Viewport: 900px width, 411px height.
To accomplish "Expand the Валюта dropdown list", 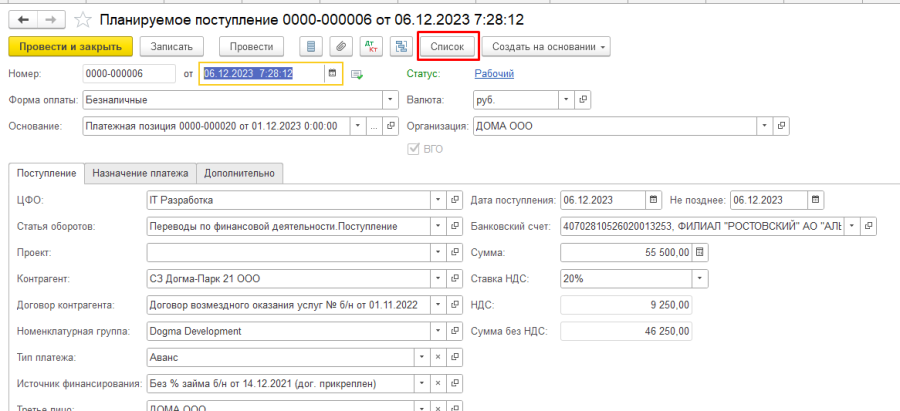I will coord(566,100).
